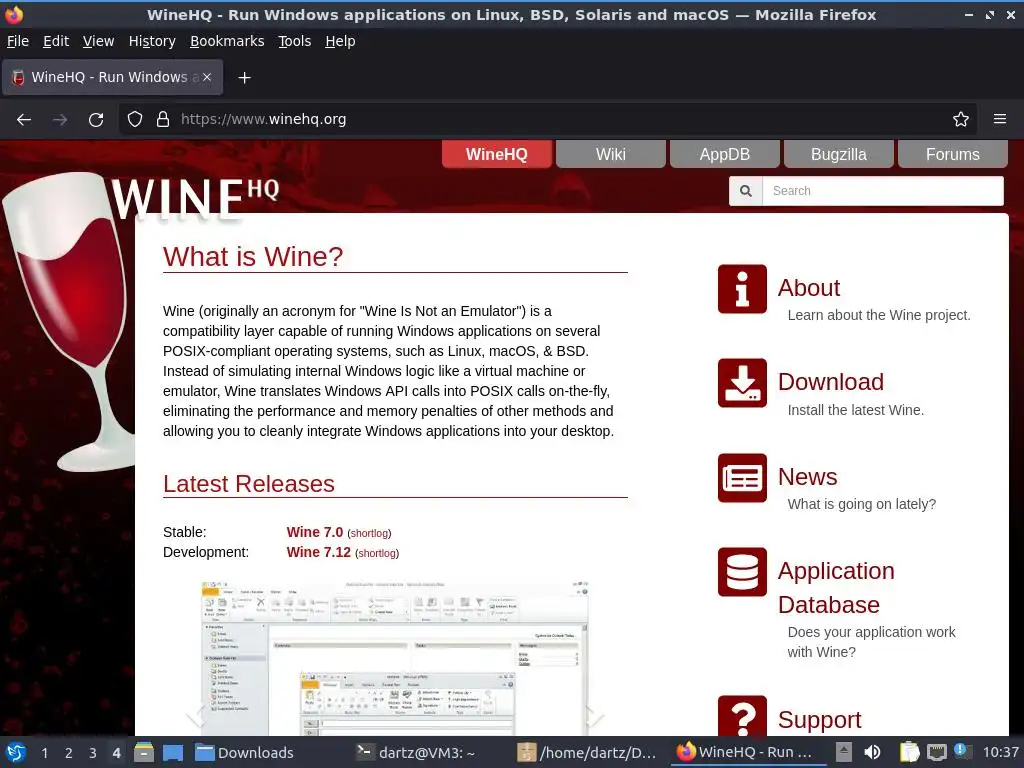This screenshot has height=768, width=1024.
Task: Open the Support link
Action: (x=820, y=720)
